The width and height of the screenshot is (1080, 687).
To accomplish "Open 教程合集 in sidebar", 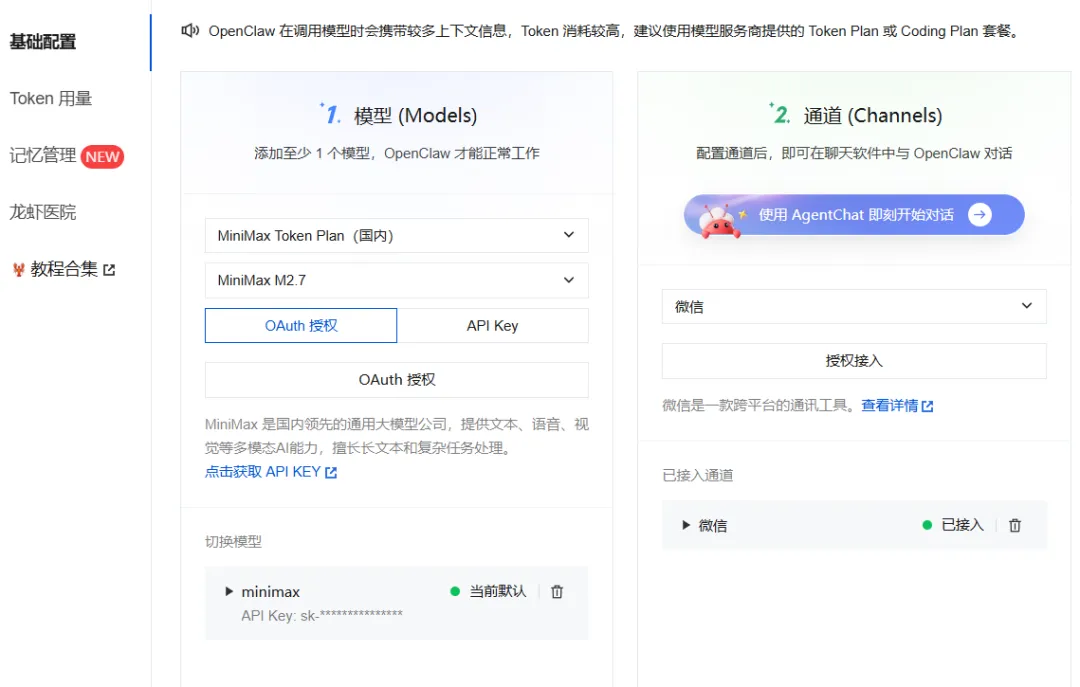I will (x=64, y=269).
